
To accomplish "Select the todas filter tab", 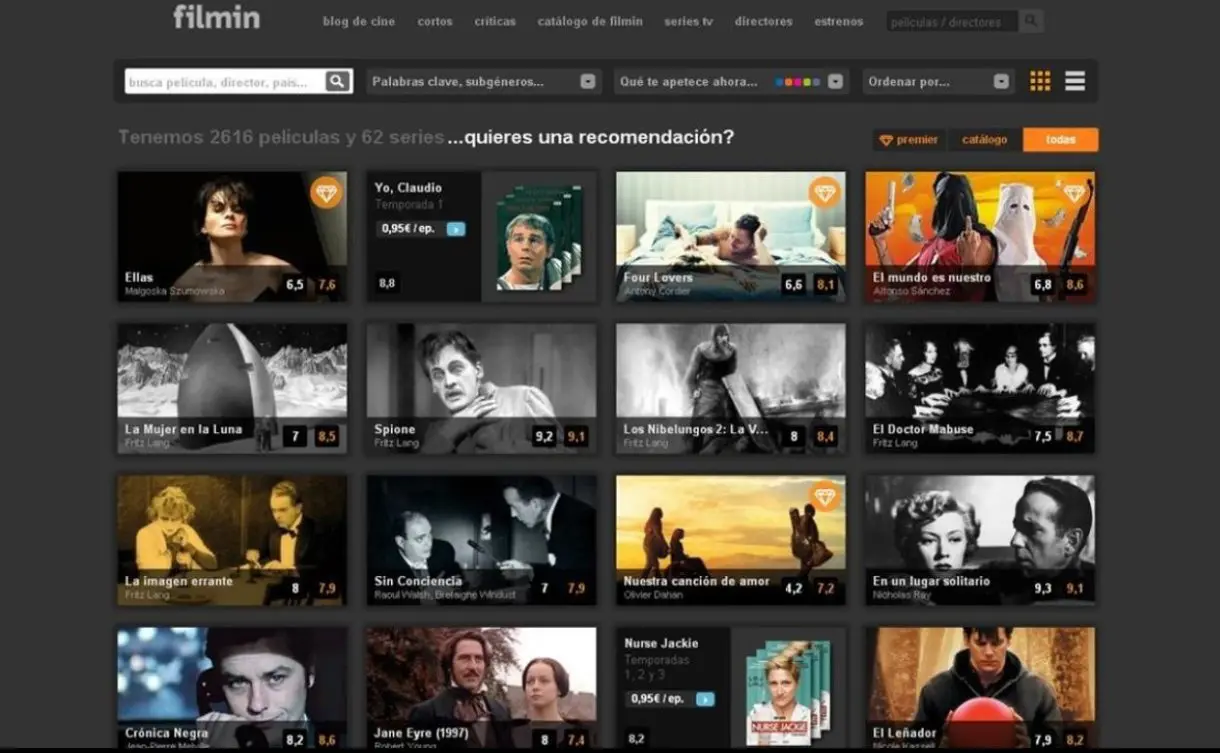I will [x=1060, y=140].
